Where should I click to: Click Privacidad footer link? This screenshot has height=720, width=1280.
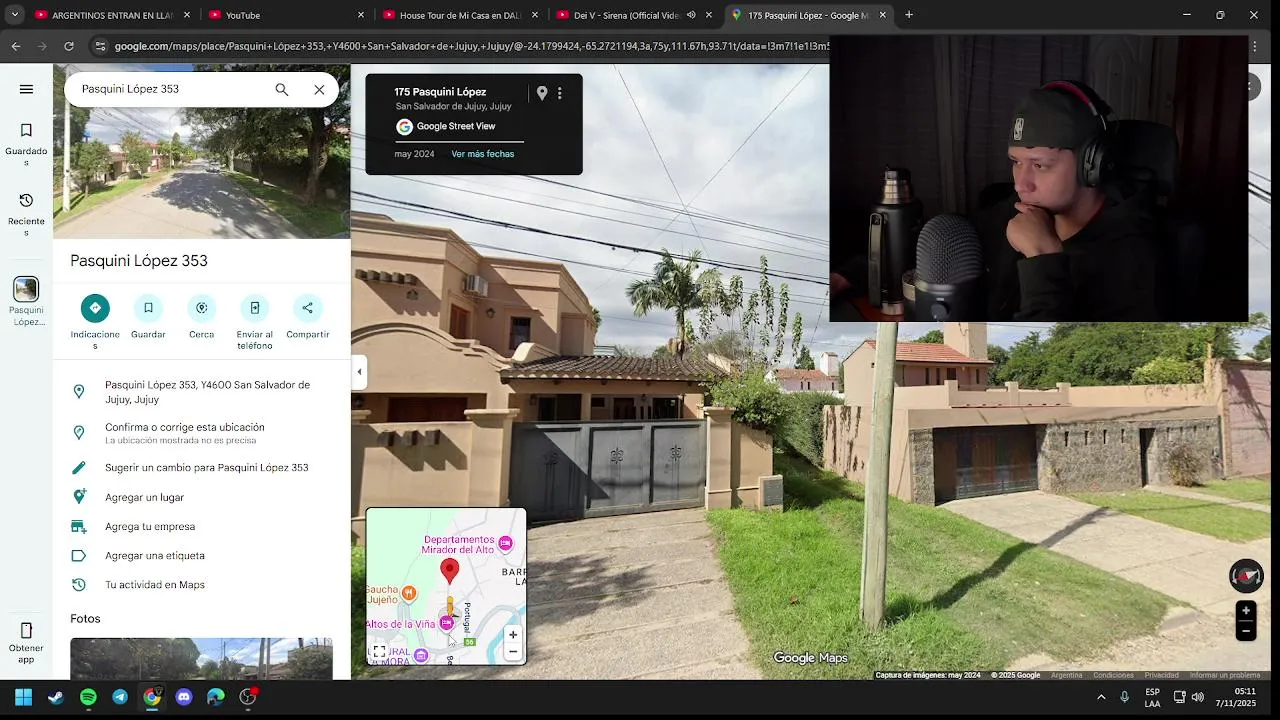(x=1162, y=675)
